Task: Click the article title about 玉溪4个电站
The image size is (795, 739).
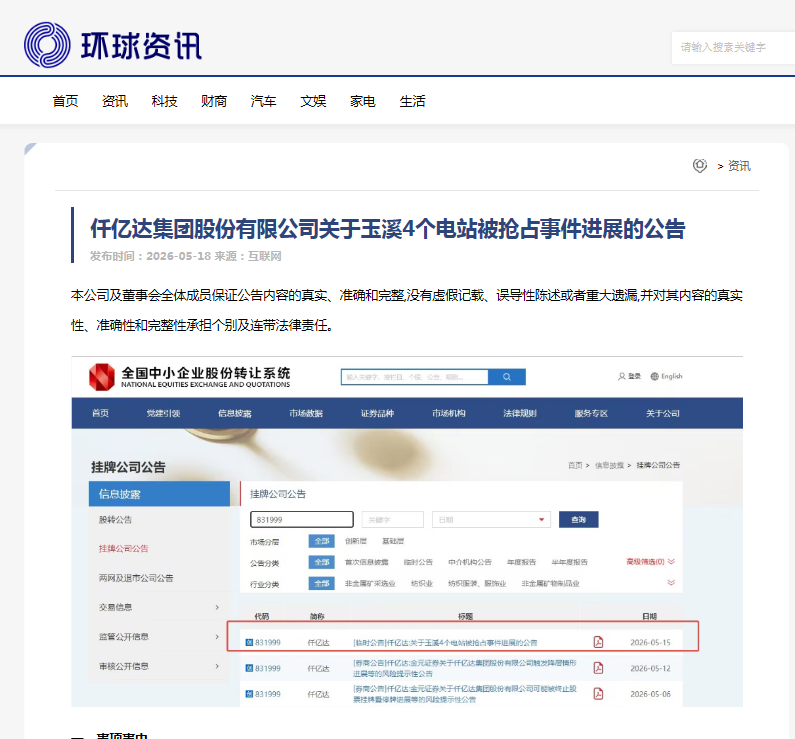Action: (388, 229)
